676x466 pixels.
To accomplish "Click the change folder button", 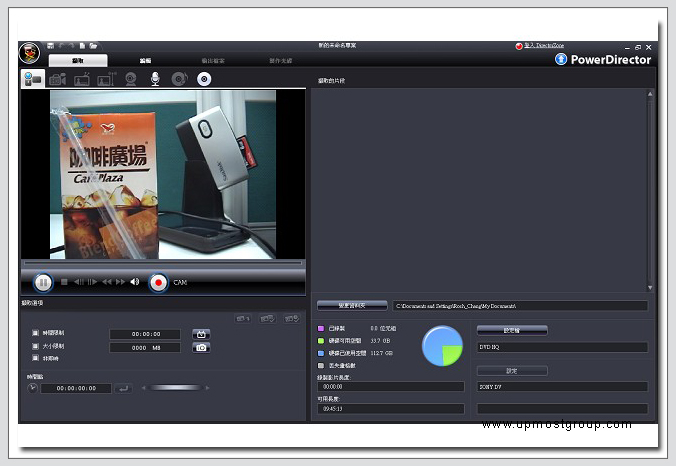I will point(351,305).
